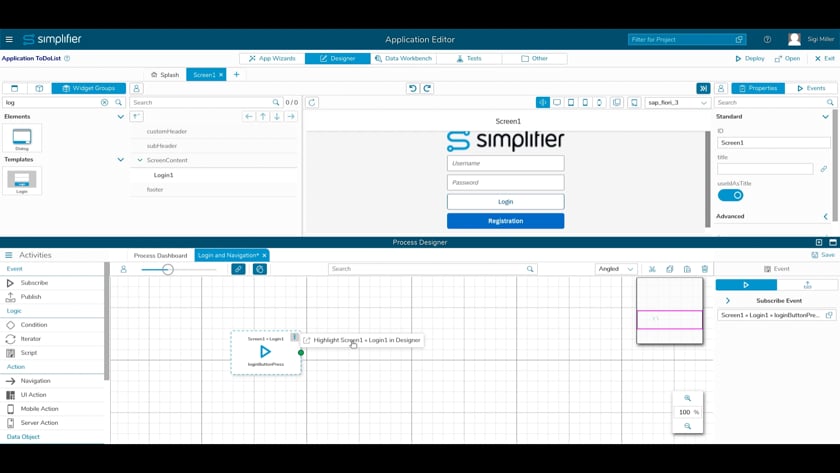This screenshot has height=473, width=840.
Task: Expand the Advanced properties section
Action: pos(826,216)
